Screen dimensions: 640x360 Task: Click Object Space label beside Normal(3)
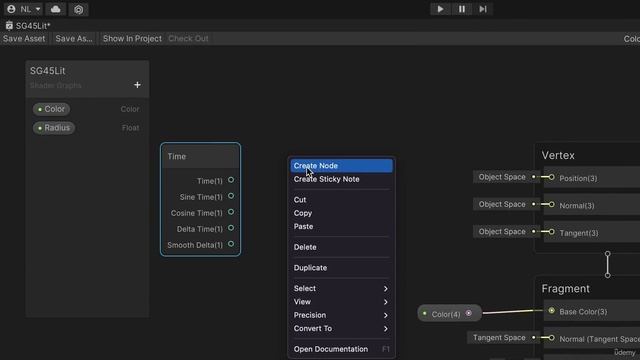pyautogui.click(x=502, y=204)
